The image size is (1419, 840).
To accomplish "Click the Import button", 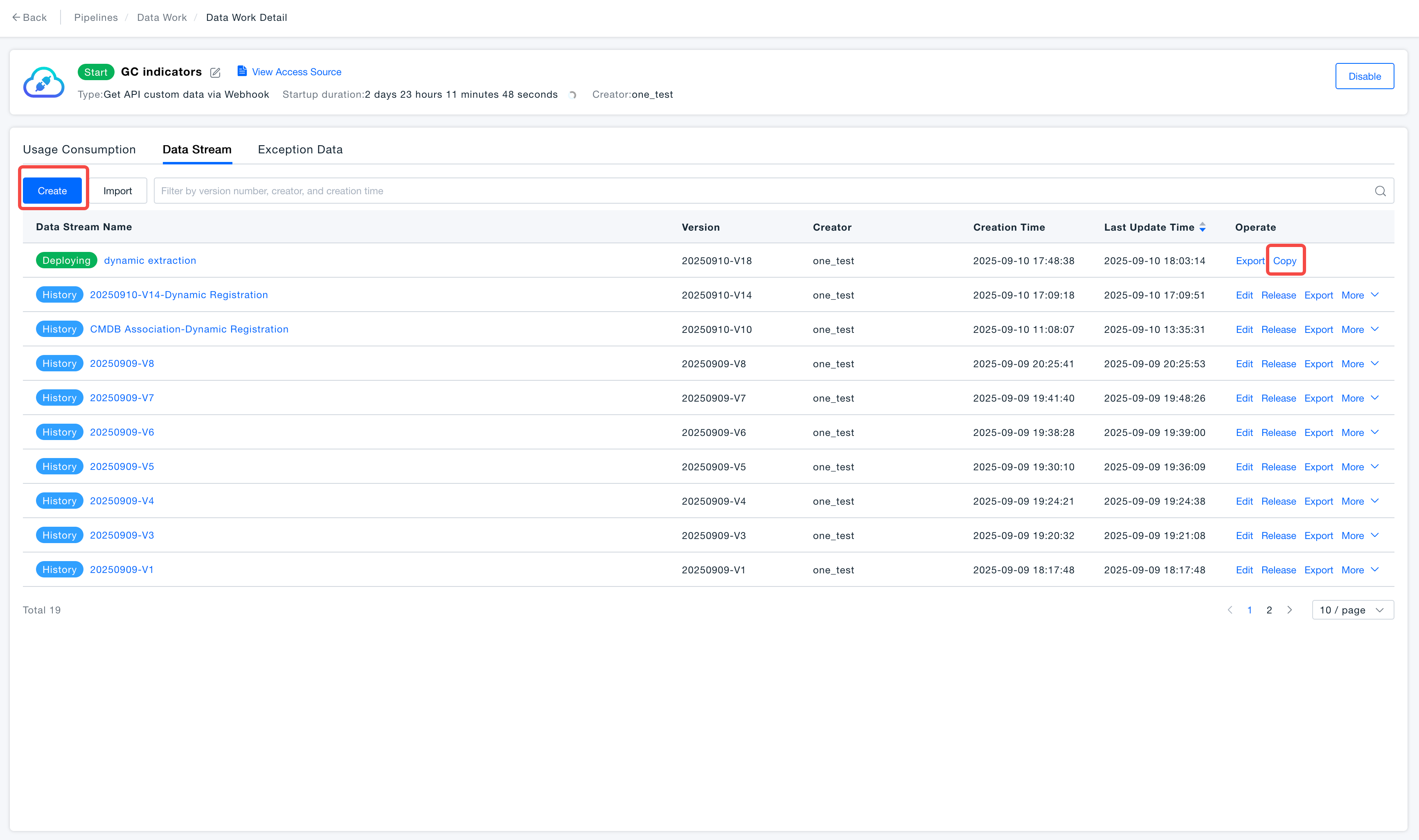I will point(117,191).
